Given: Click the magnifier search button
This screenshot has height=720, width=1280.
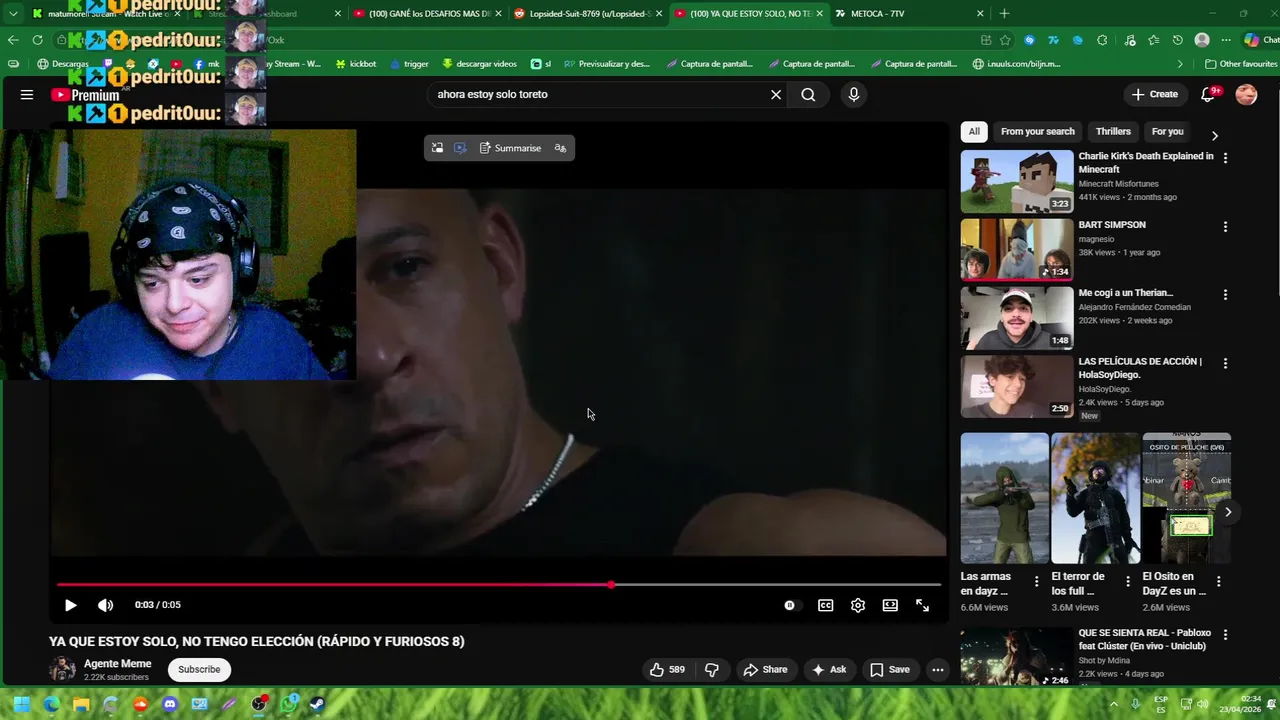Looking at the screenshot, I should tap(808, 94).
